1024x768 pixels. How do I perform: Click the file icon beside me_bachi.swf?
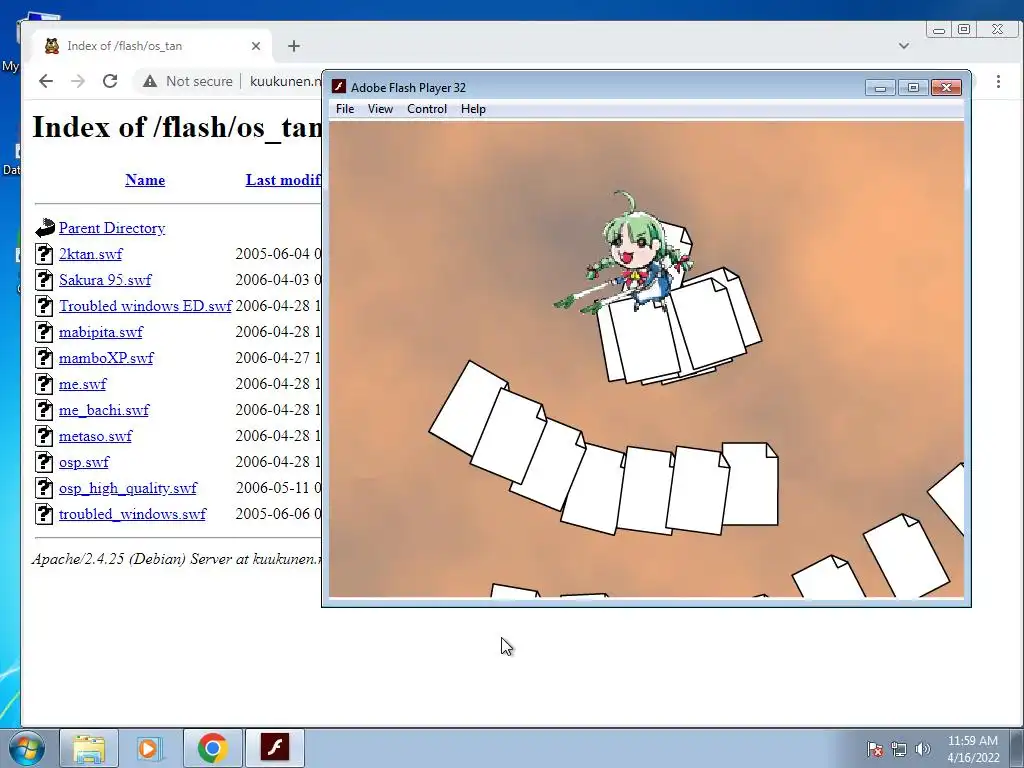[x=44, y=410]
